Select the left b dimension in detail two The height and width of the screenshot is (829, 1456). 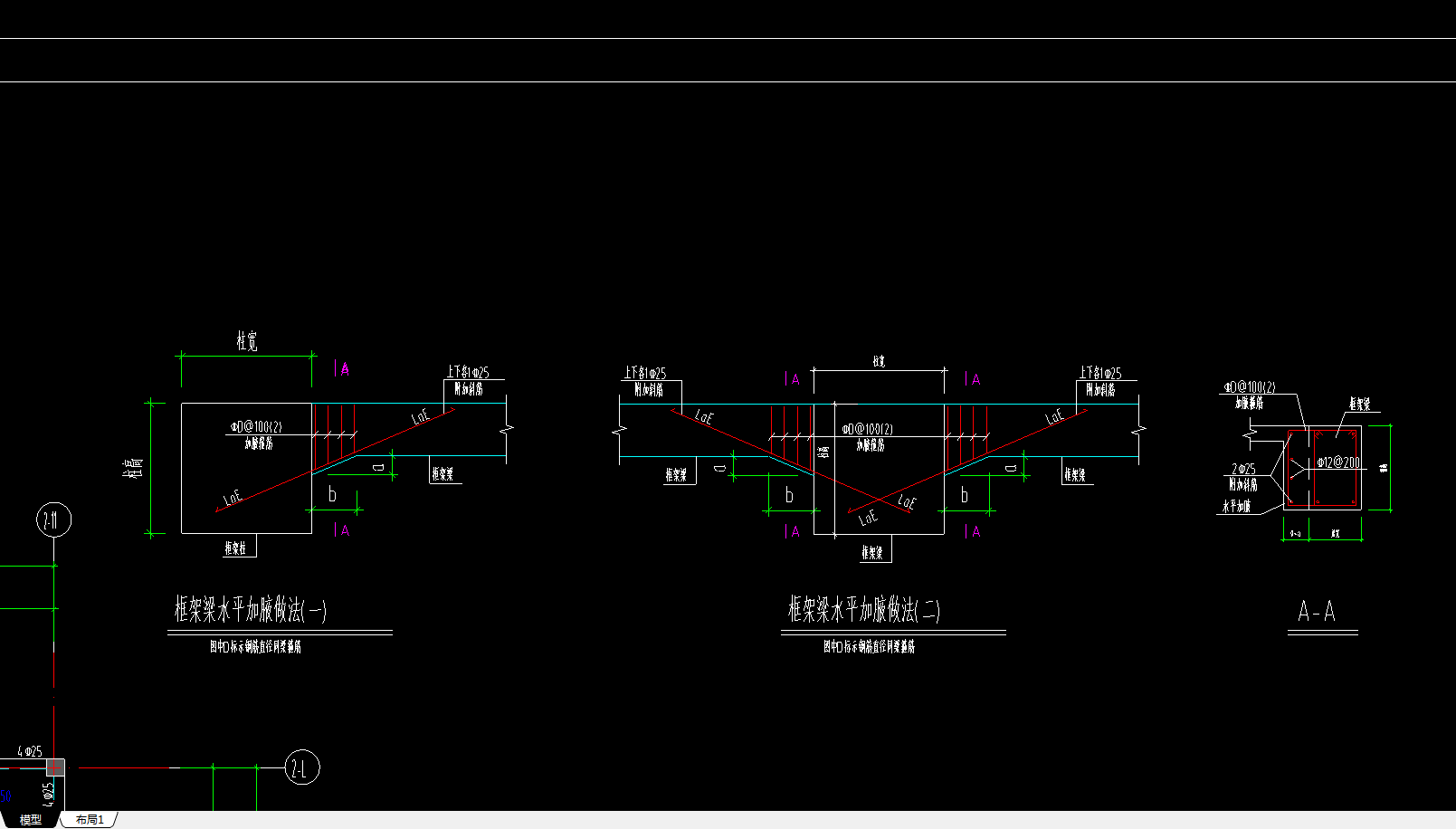pos(789,495)
